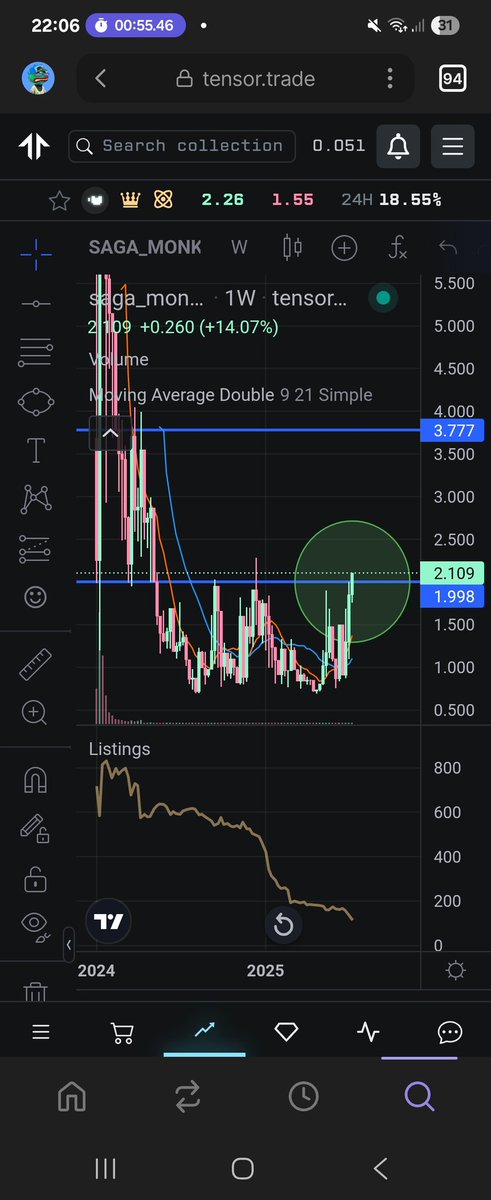This screenshot has height=1200, width=491.
Task: Collapse the drawing toolbar with the side arrow
Action: coord(69,944)
